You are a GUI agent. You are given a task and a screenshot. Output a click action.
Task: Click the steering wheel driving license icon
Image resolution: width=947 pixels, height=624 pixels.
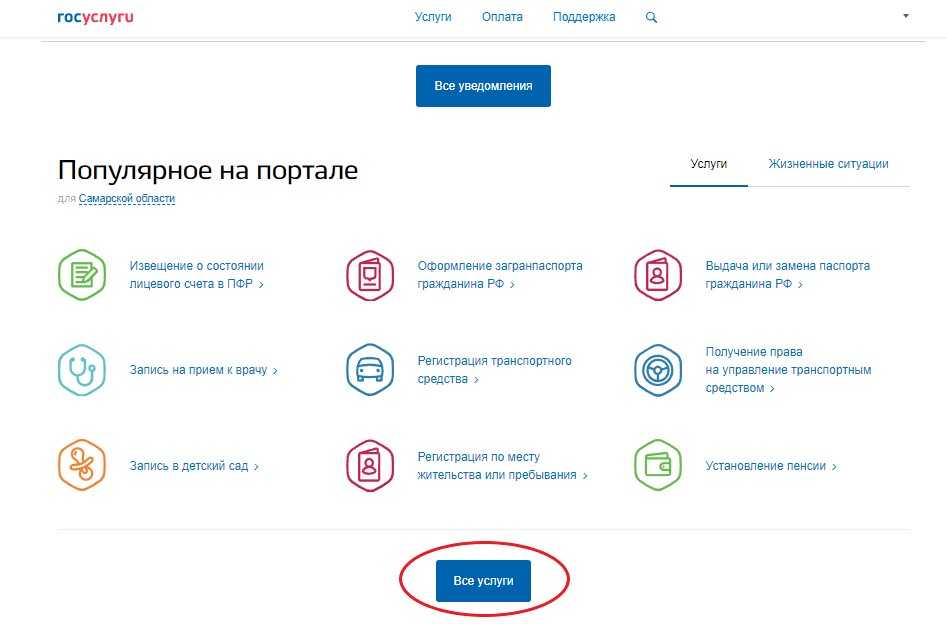click(x=658, y=370)
